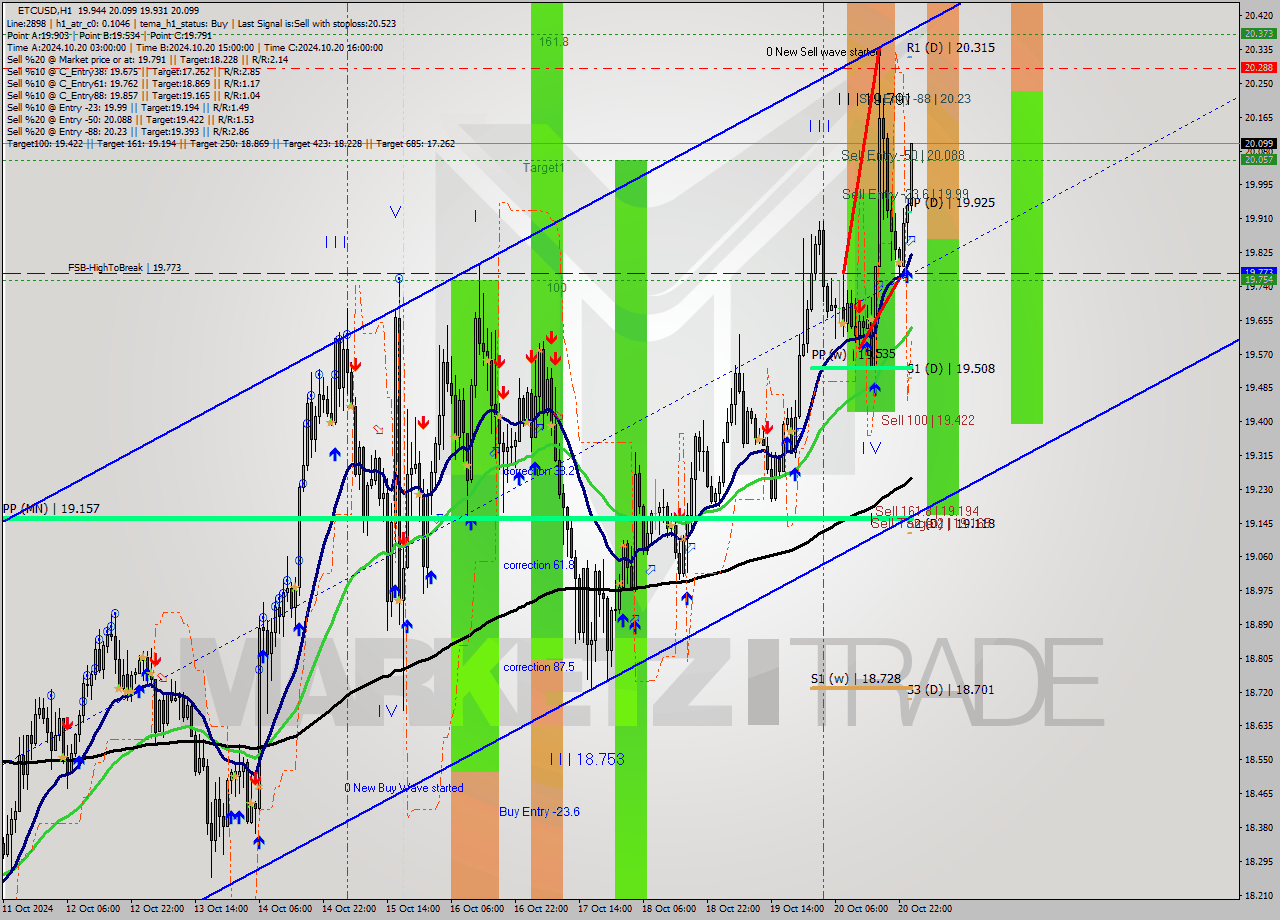
Task: Click the 'correction 61.8' label
Action: click(539, 565)
